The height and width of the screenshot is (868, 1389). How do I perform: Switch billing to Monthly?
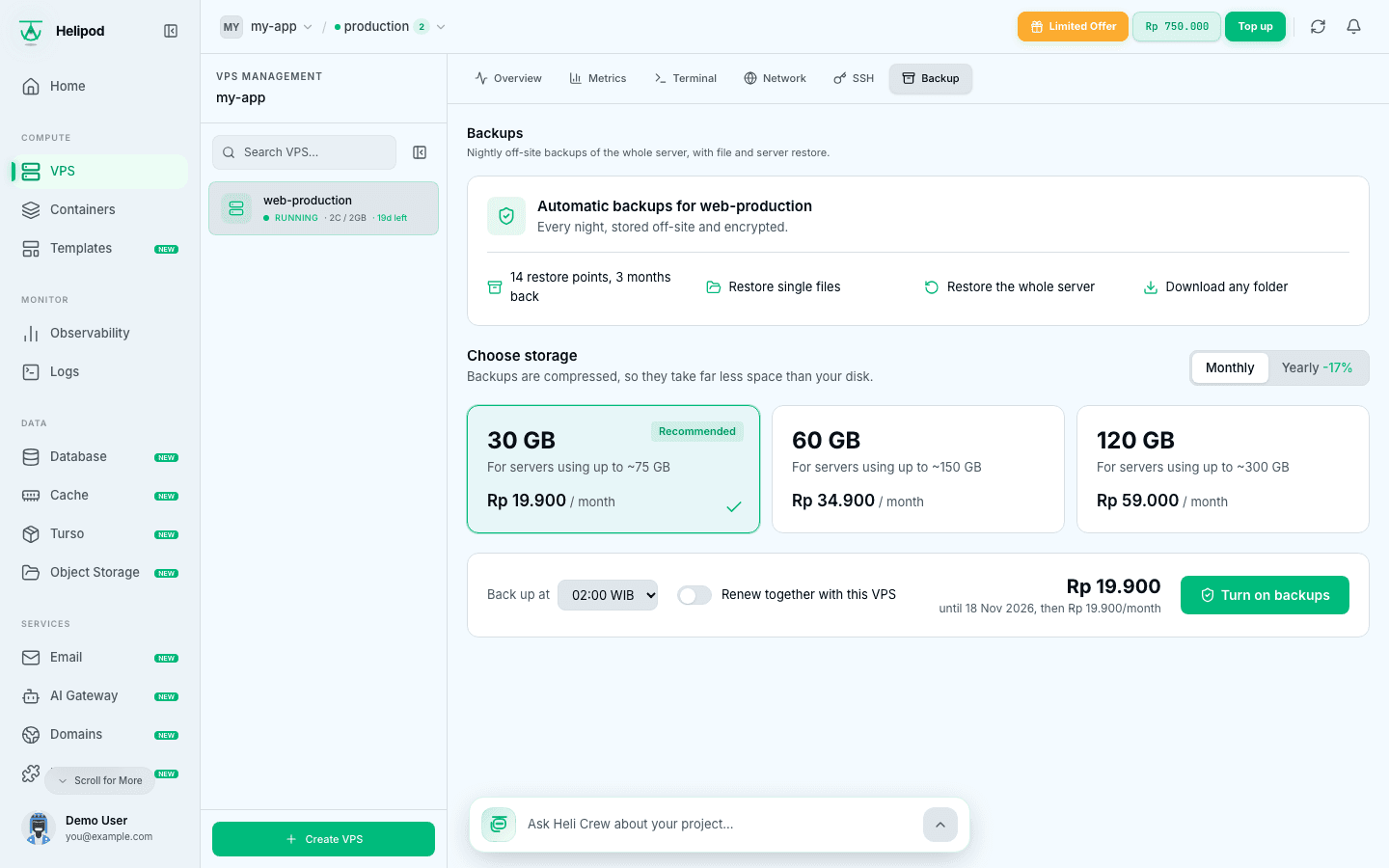(x=1230, y=367)
